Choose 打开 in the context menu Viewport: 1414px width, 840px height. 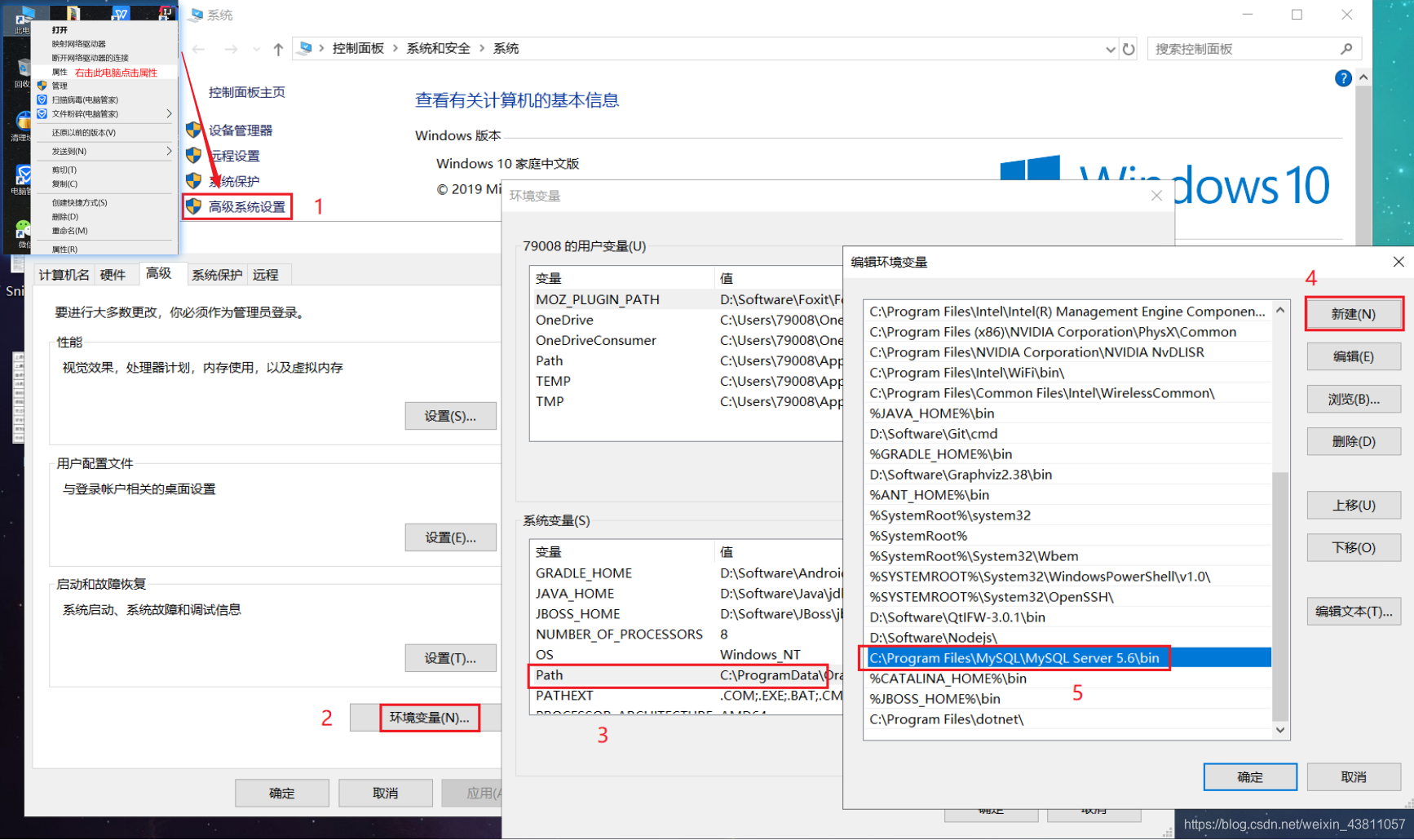104,29
